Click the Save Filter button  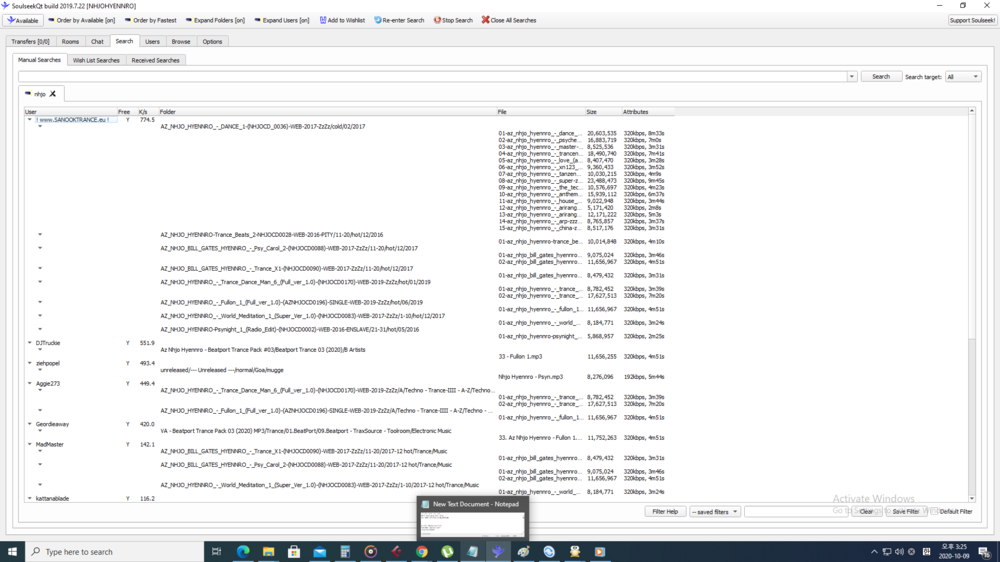(x=905, y=511)
